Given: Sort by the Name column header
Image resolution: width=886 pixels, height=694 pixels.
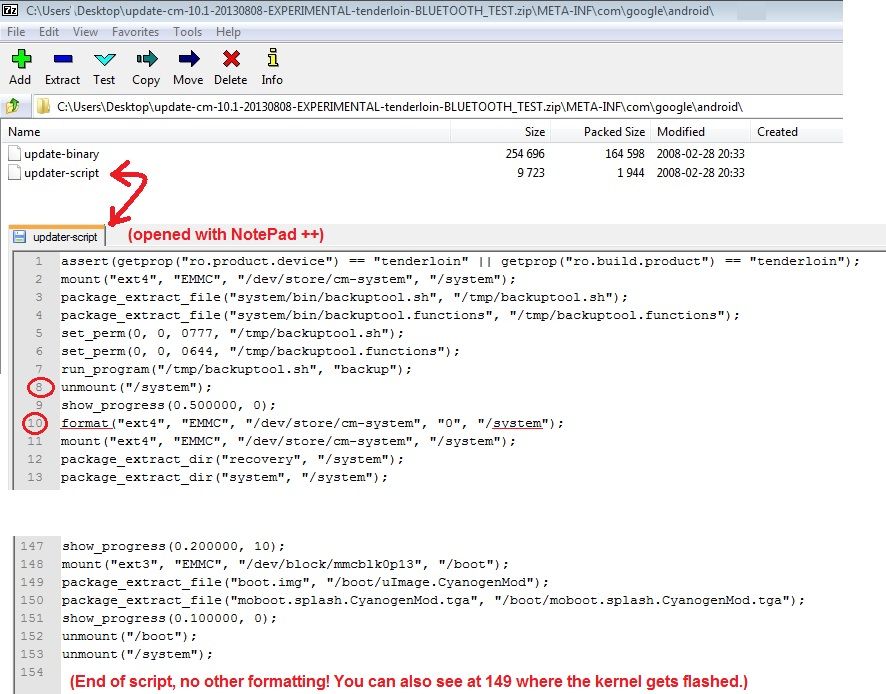Looking at the screenshot, I should tap(25, 132).
